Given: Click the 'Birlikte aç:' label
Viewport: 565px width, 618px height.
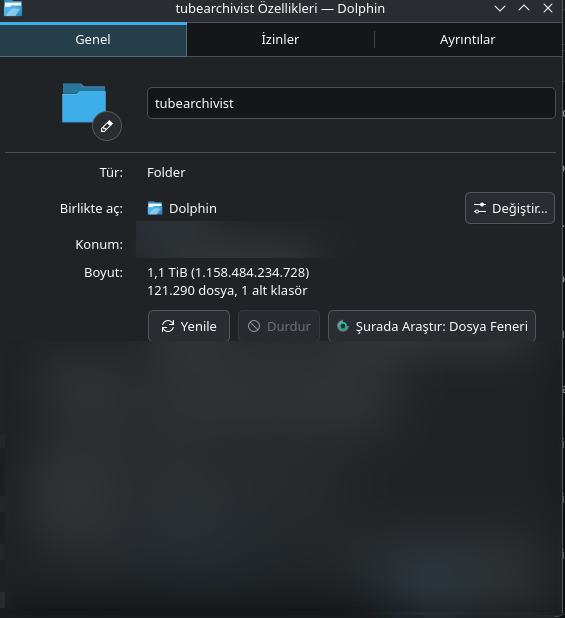Looking at the screenshot, I should pos(91,208).
